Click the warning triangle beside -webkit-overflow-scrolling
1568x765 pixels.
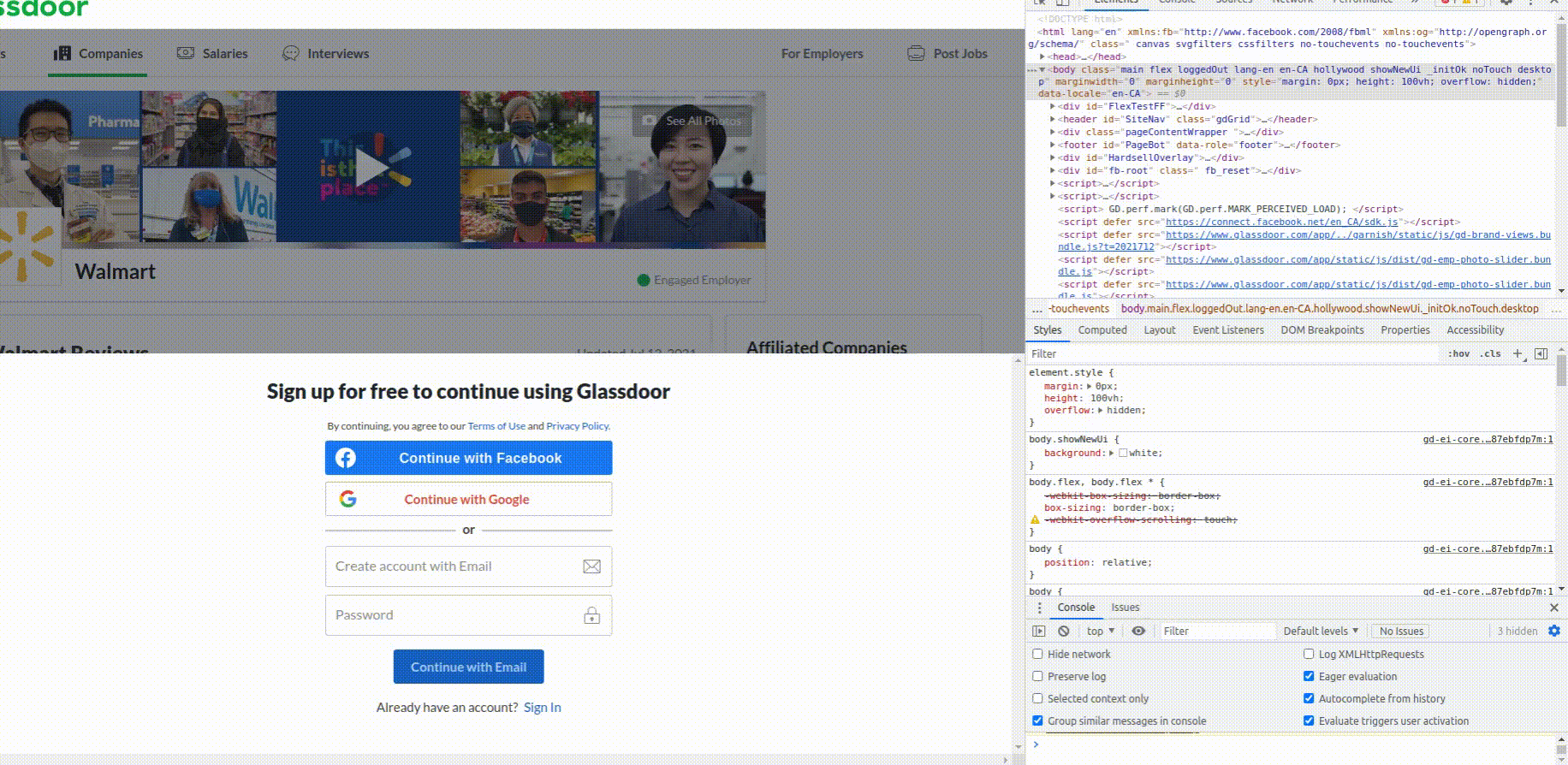[1035, 519]
